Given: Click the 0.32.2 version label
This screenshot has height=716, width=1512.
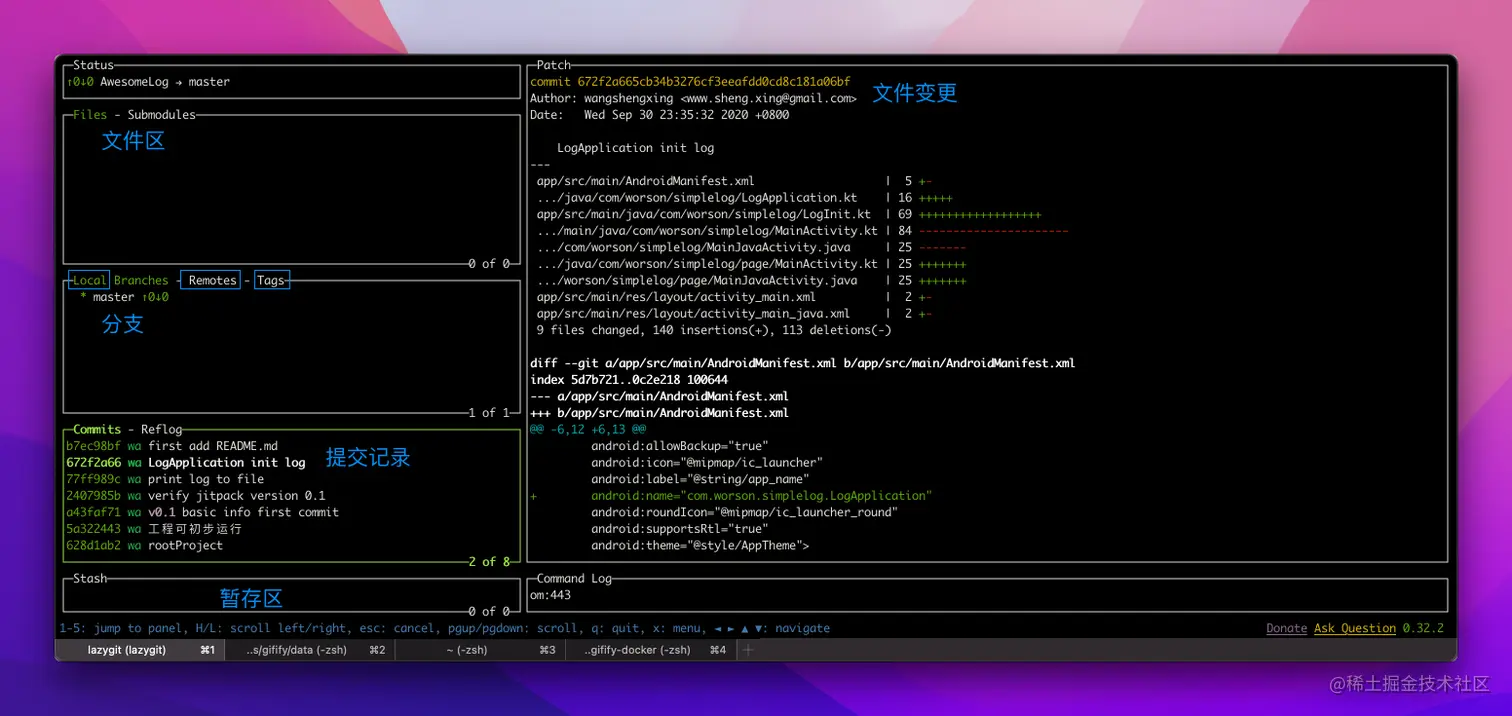Looking at the screenshot, I should [x=1423, y=629].
